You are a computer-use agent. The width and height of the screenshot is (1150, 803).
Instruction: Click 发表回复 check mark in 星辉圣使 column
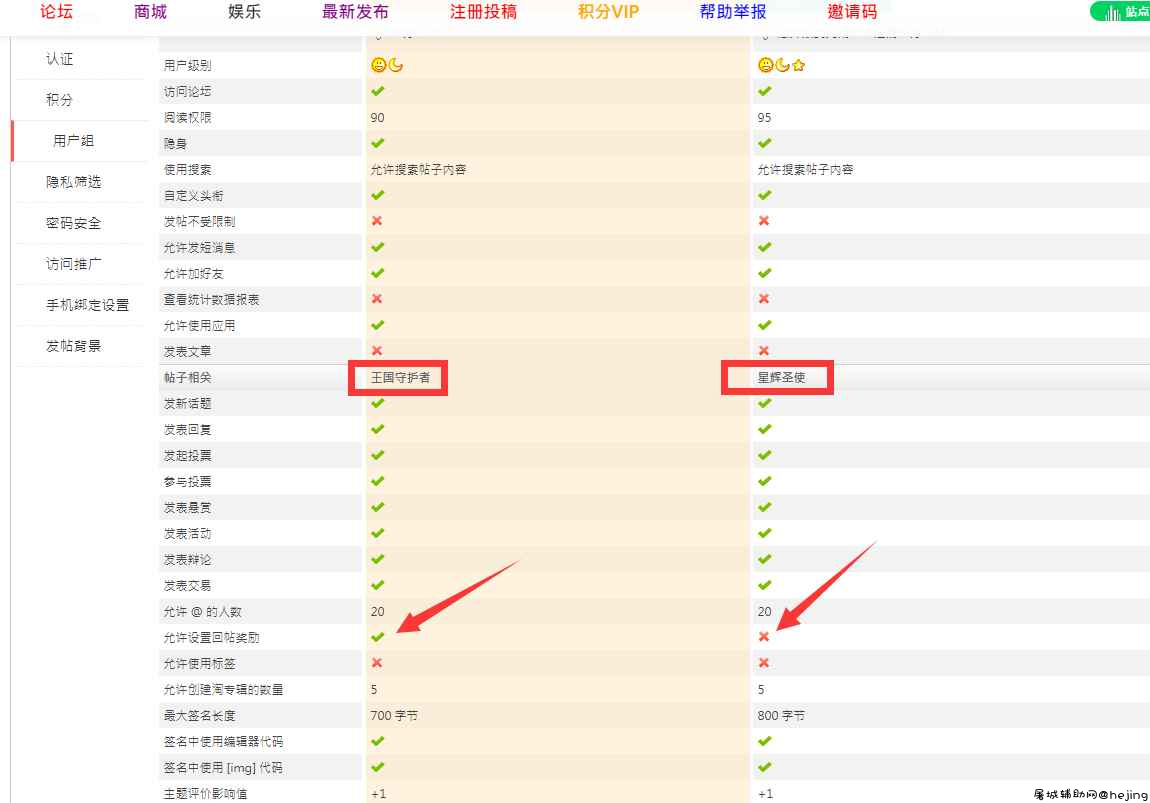765,429
